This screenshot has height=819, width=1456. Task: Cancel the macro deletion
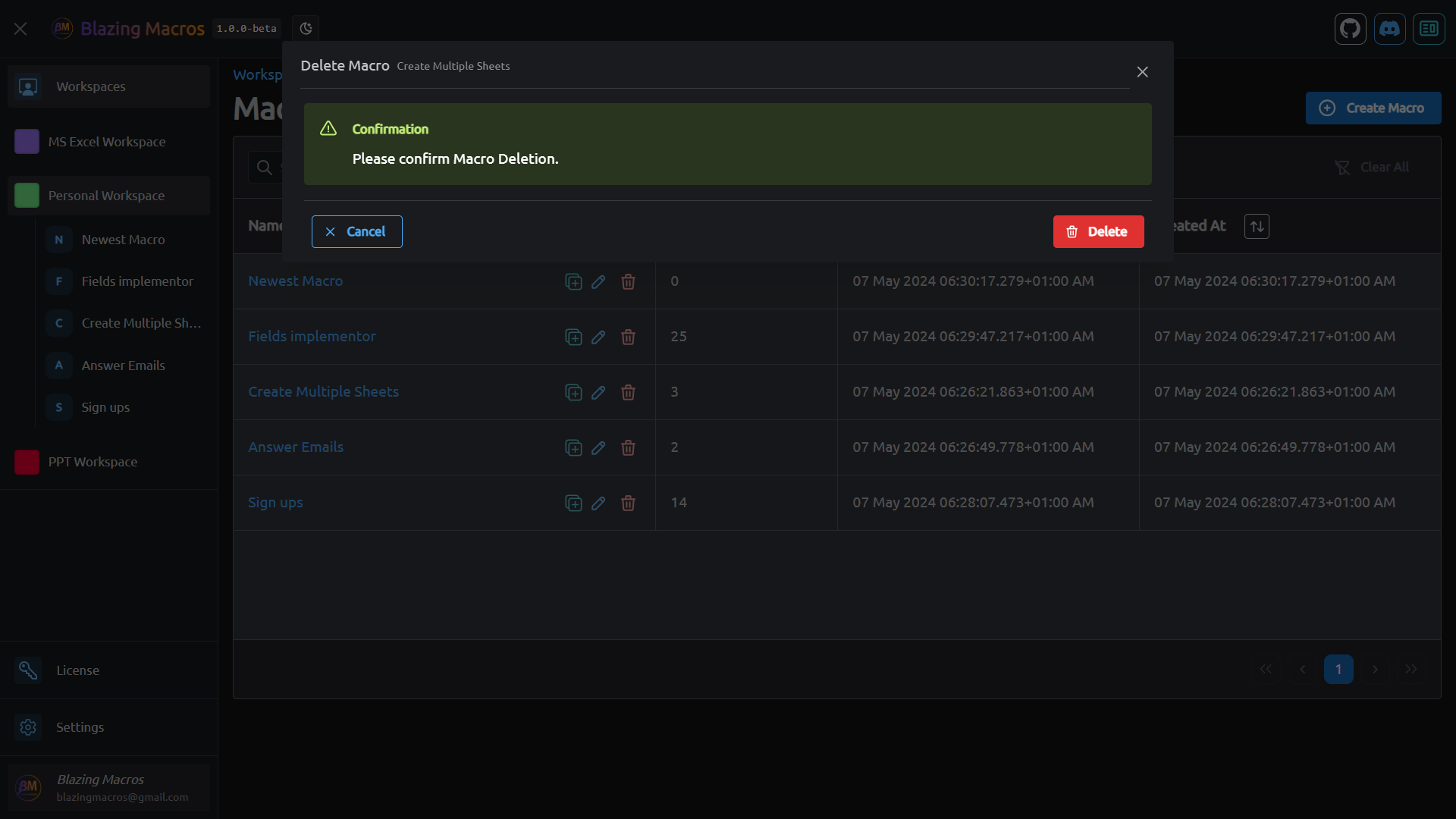point(356,231)
